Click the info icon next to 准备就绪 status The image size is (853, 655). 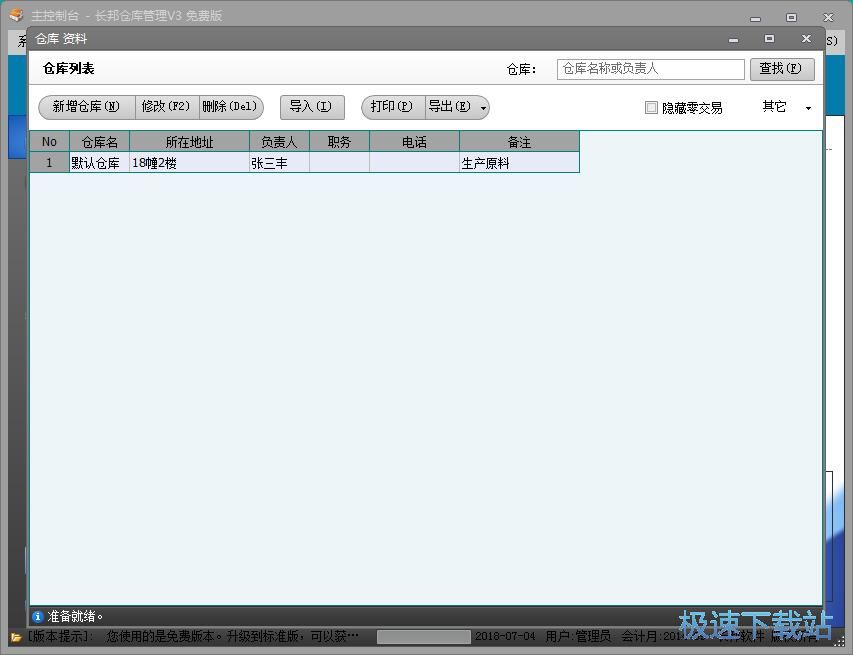(39, 616)
